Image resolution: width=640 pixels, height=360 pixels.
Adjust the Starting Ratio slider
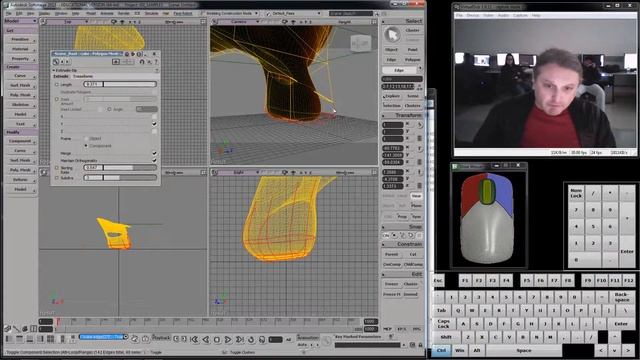(120, 168)
